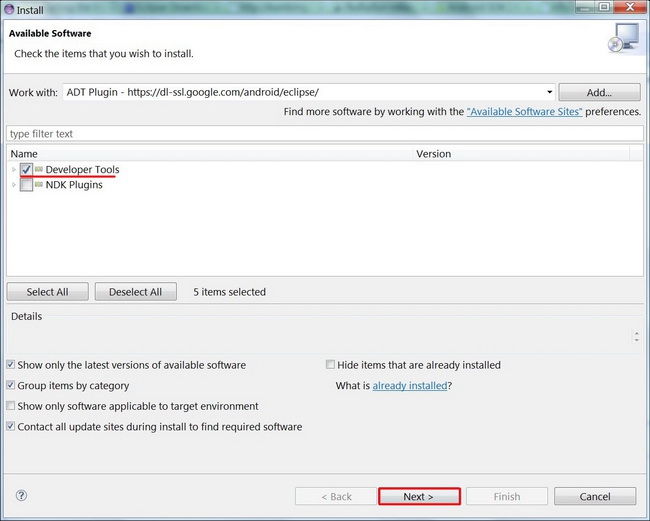The image size is (650, 521).
Task: Open the Available Software Sites link
Action: pos(524,111)
